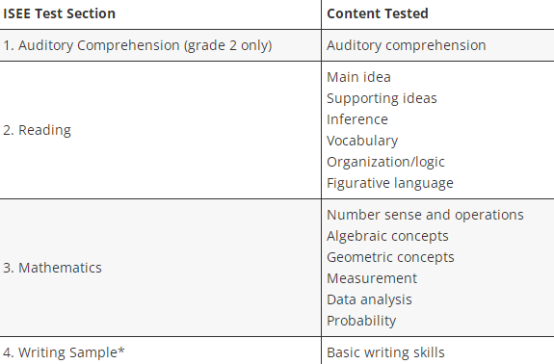Click the Algebraic concepts entry
554x364 pixels.
click(388, 236)
